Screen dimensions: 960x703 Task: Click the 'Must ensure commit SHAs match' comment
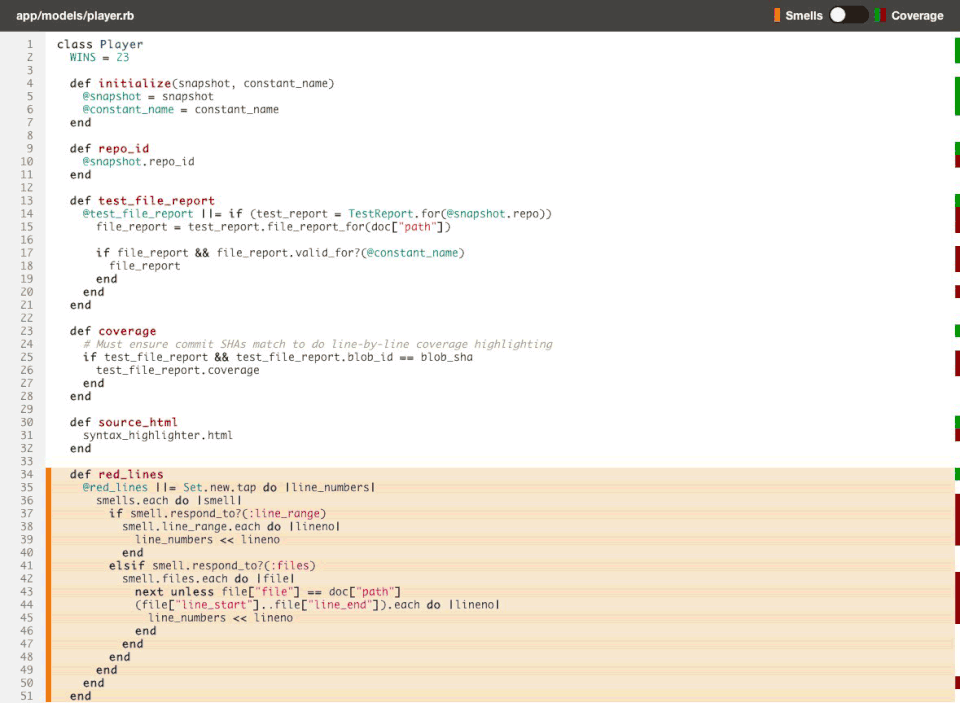point(318,344)
